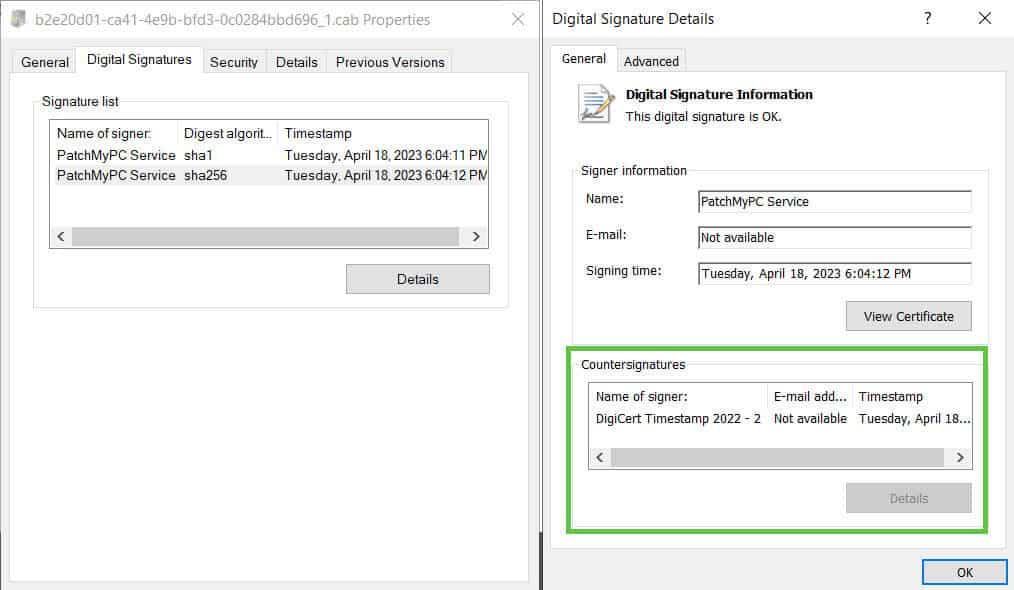Screen dimensions: 1014x590
Task: Close the cab Properties window
Action: (x=518, y=19)
